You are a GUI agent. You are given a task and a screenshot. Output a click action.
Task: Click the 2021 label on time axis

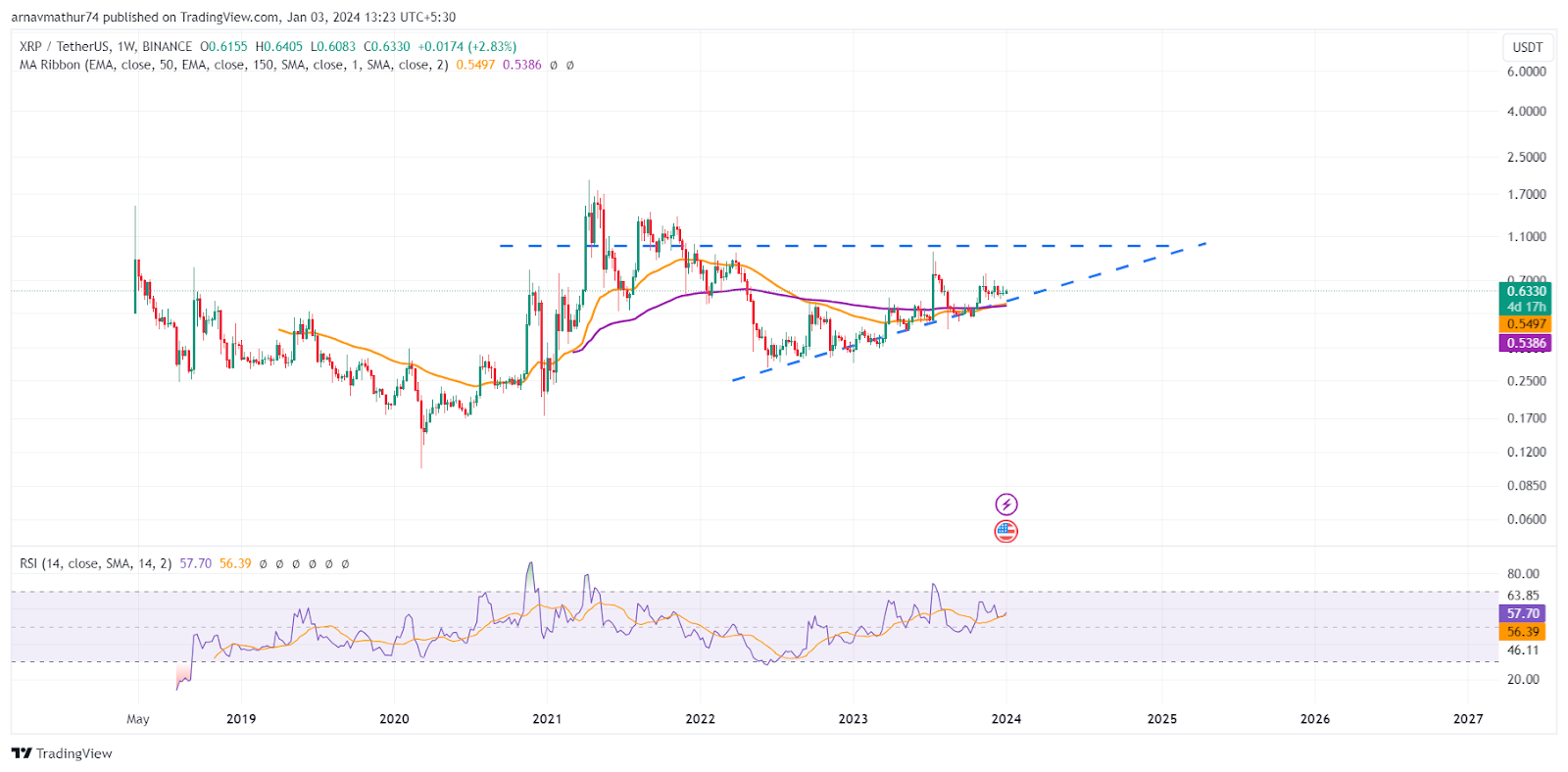tap(547, 719)
